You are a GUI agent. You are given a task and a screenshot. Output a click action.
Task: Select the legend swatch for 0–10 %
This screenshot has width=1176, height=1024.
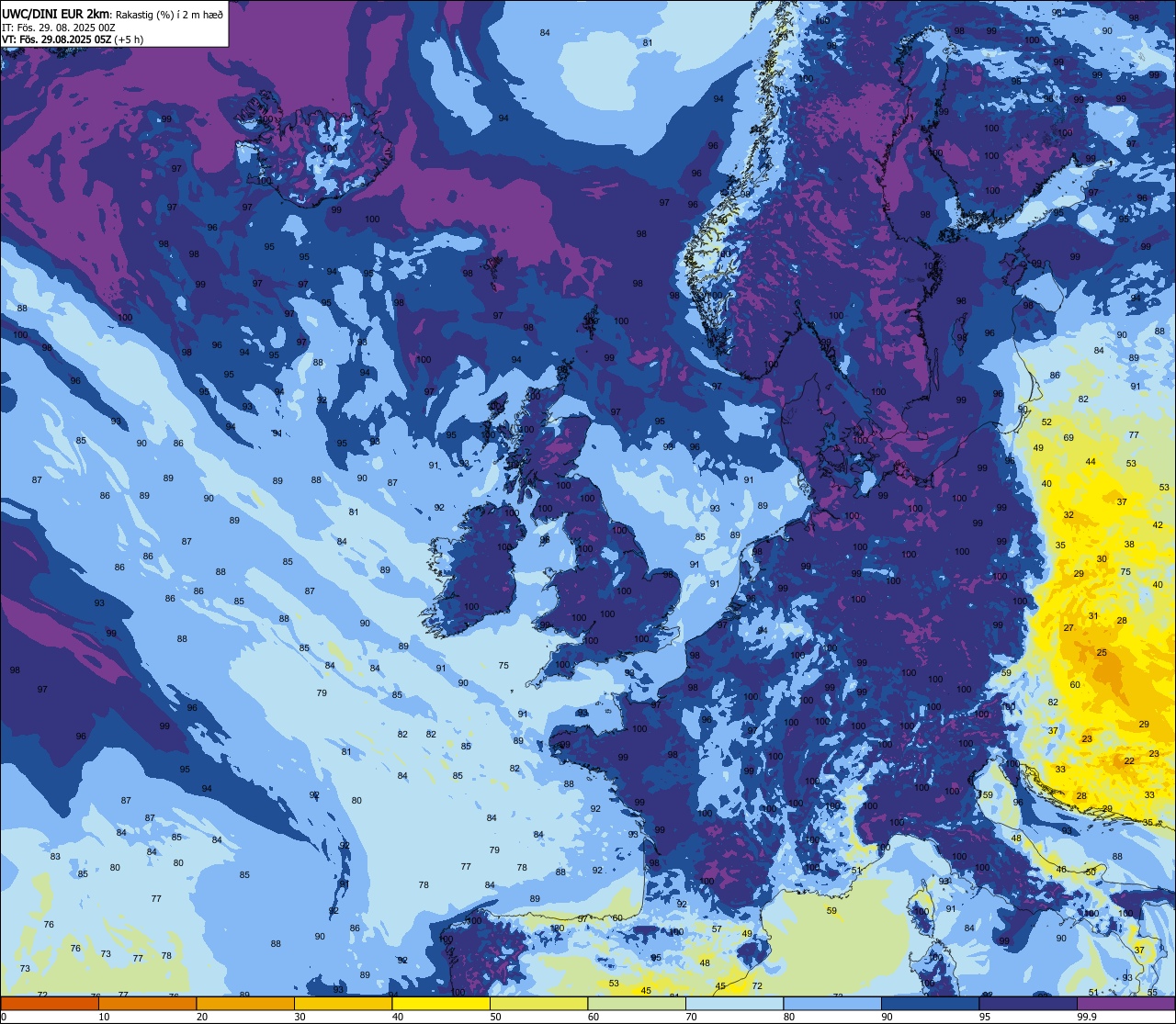50,1004
